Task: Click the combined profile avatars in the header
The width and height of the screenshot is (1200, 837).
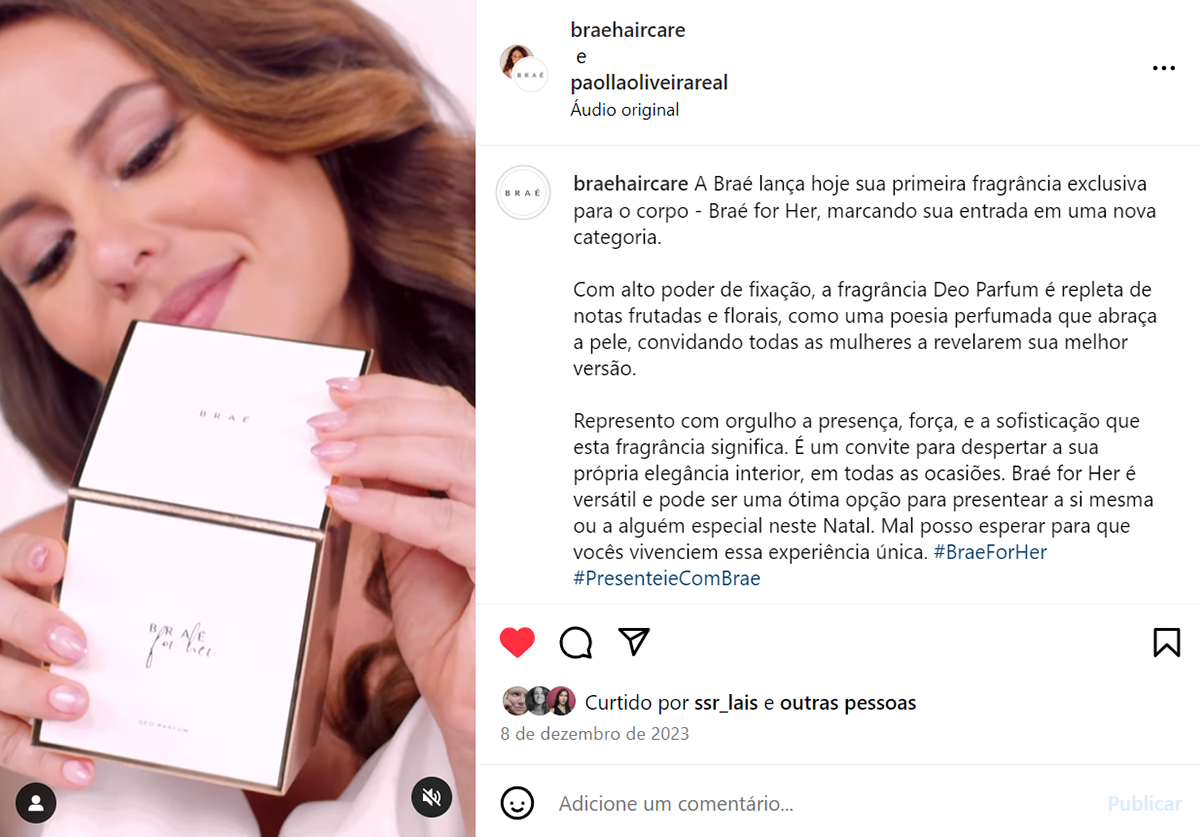Action: (524, 68)
